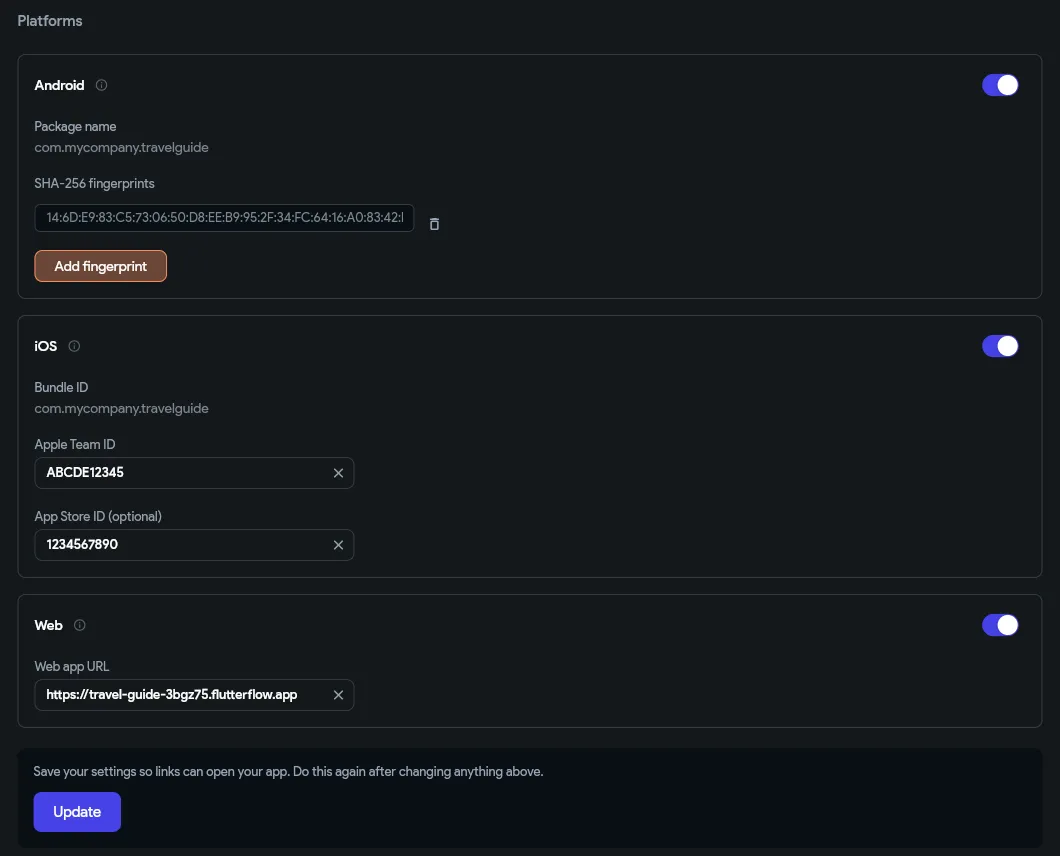Screen dimensions: 1060x856
Task: Click the info icon next to Android
Action: click(x=101, y=85)
